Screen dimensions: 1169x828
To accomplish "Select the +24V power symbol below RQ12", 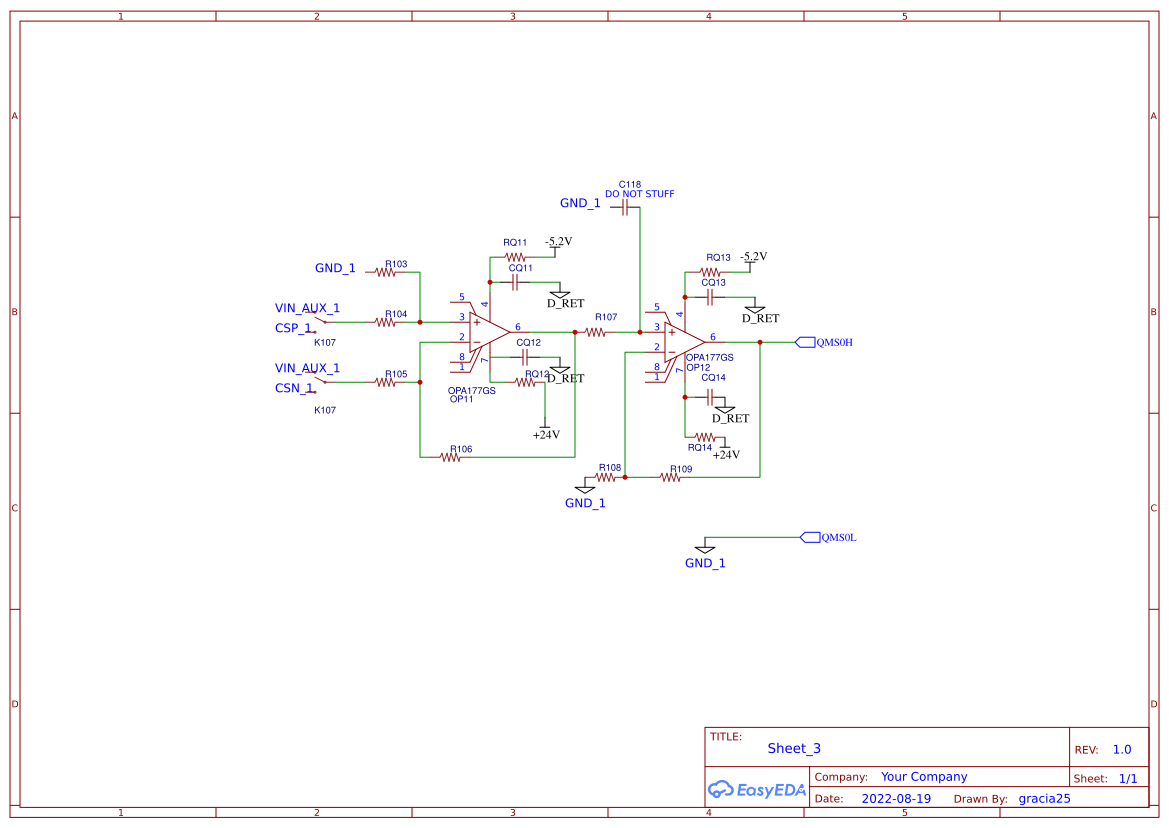I will coord(543,430).
